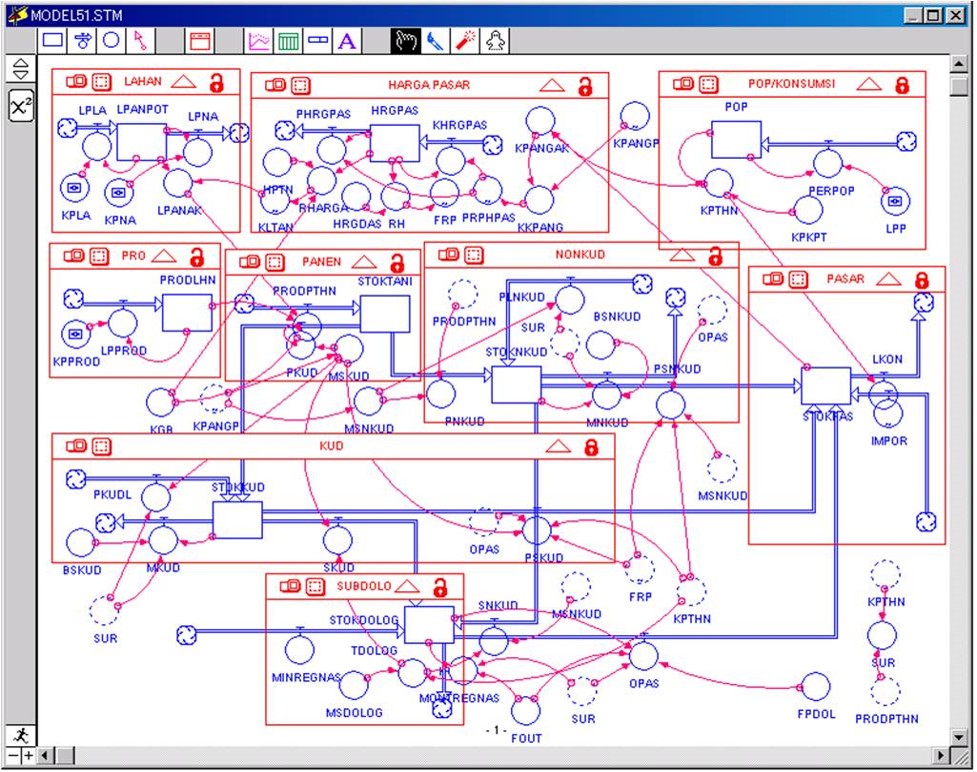977x772 pixels.
Task: Collapse the NONKUD sector triangle
Action: [682, 256]
